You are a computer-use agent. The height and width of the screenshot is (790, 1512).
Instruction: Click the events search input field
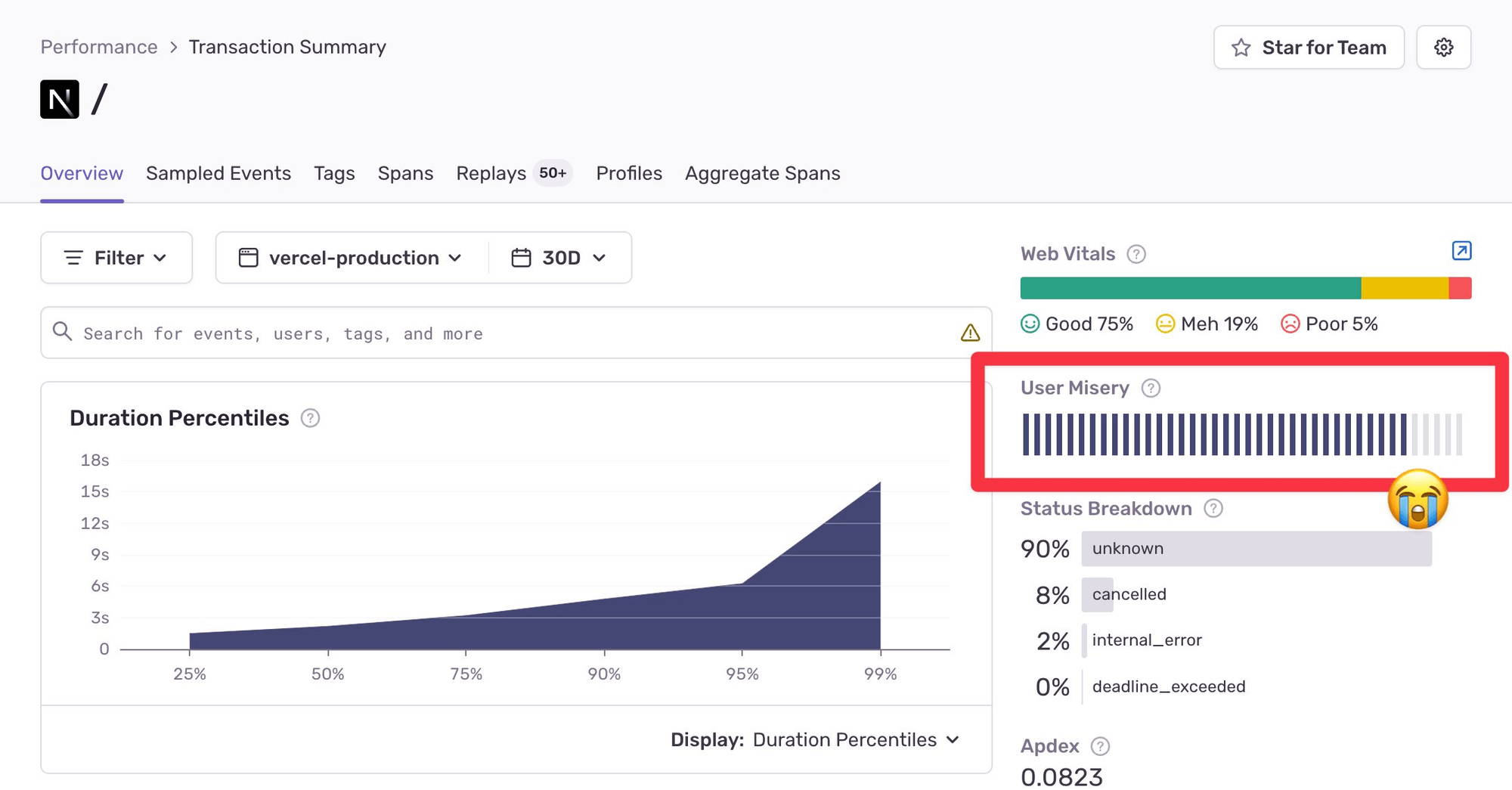499,333
